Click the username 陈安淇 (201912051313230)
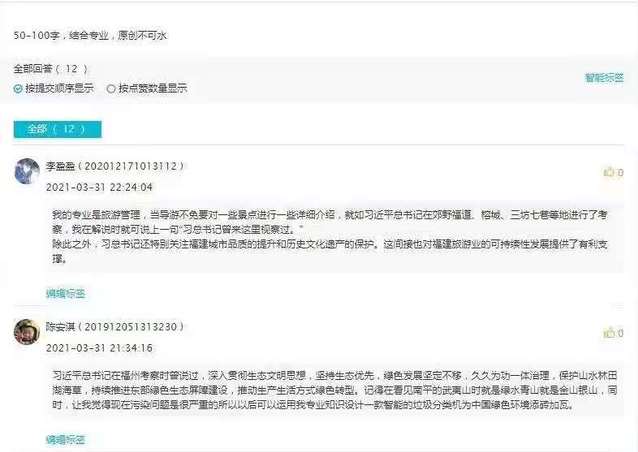Image resolution: width=638 pixels, height=452 pixels. (x=115, y=327)
